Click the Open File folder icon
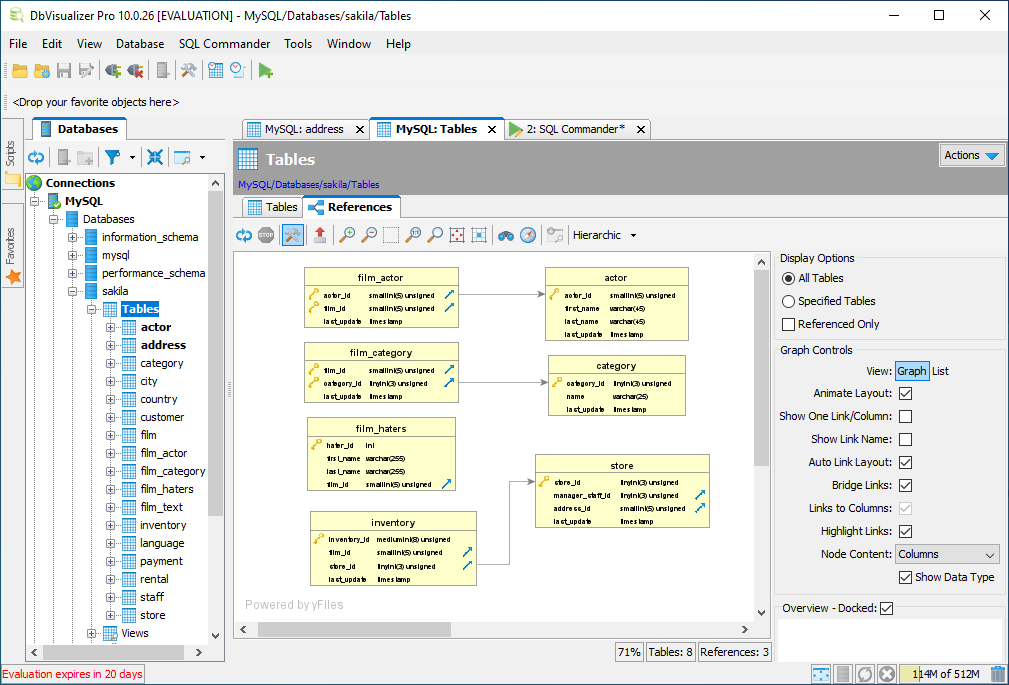Screen dimensions: 1009x685 tap(20, 71)
